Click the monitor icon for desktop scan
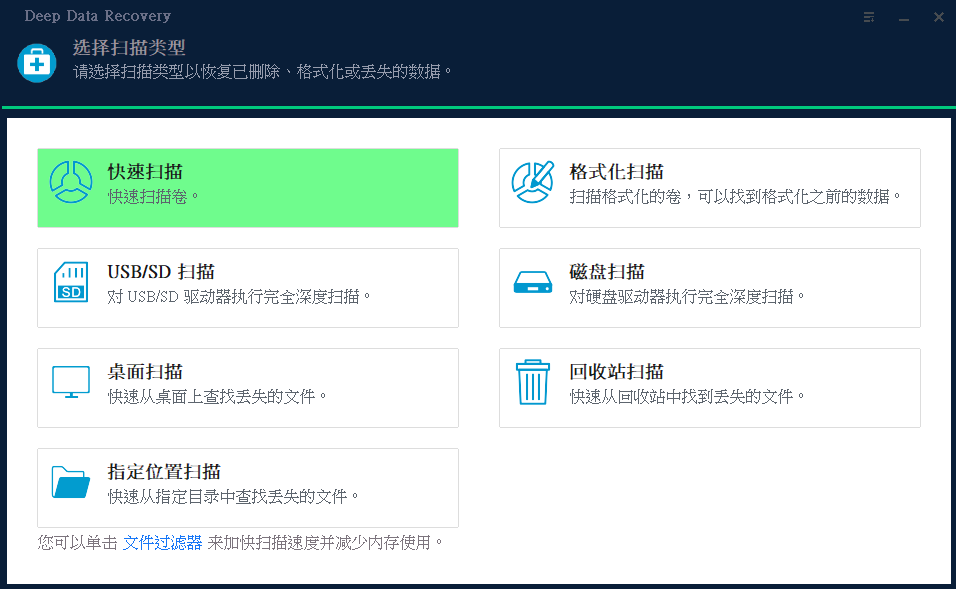The image size is (956, 589). [71, 382]
